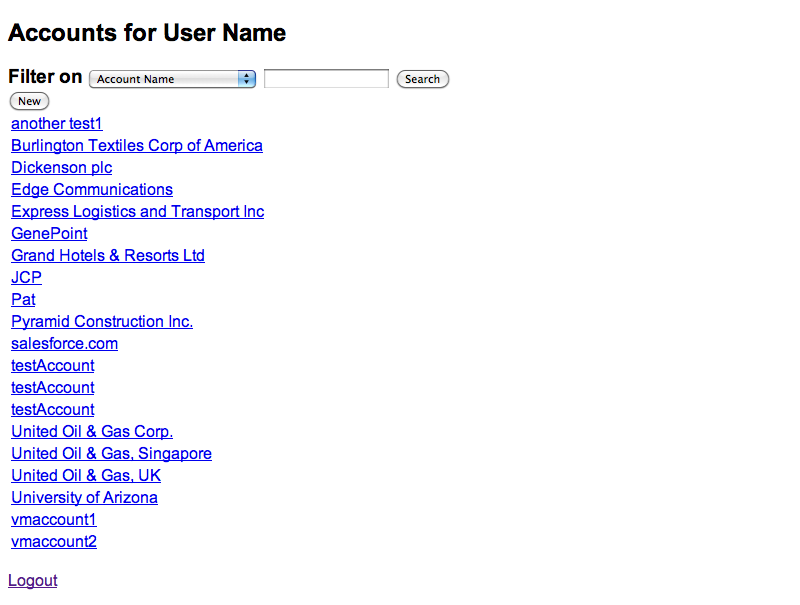Open United Oil & Gas Corp. account

tap(92, 431)
